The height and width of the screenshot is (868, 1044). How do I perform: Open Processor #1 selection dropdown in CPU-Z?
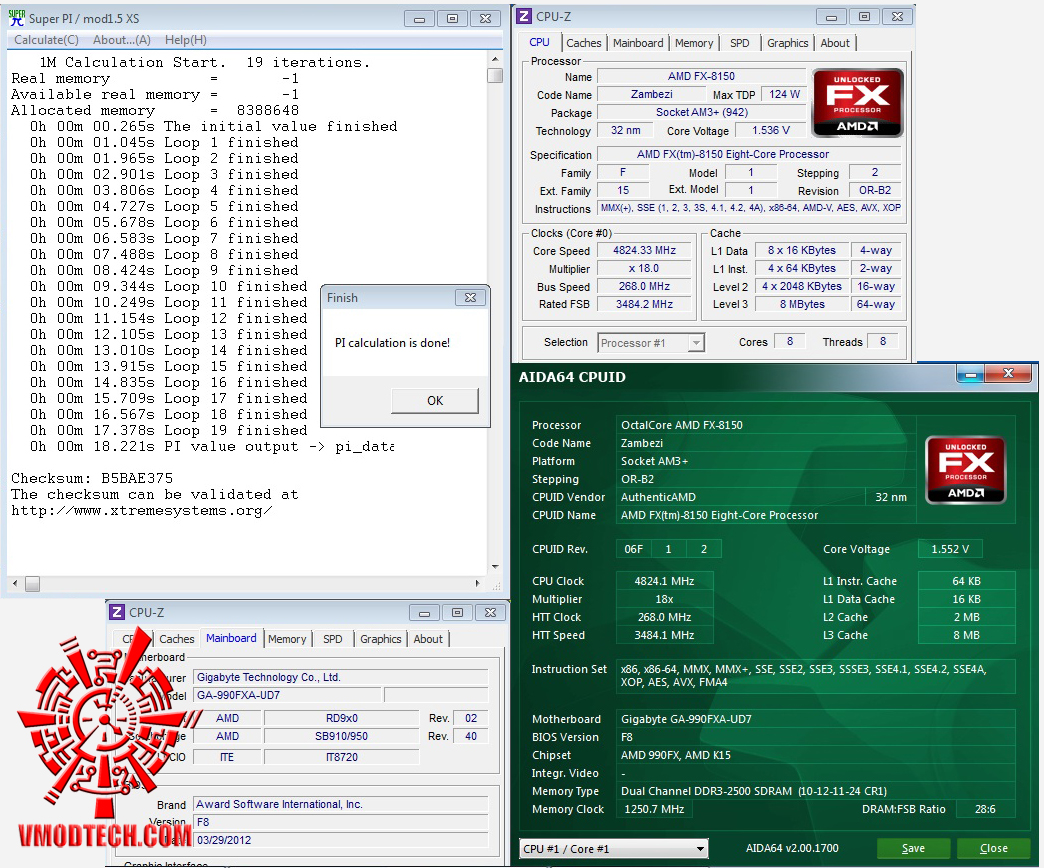[x=651, y=343]
